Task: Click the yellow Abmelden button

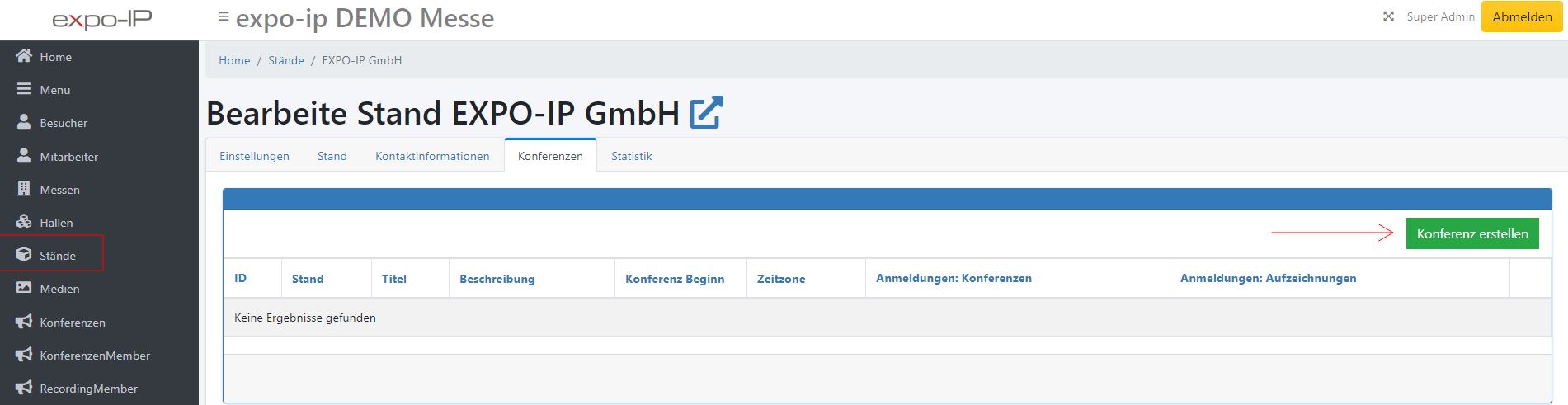Action: (x=1522, y=16)
